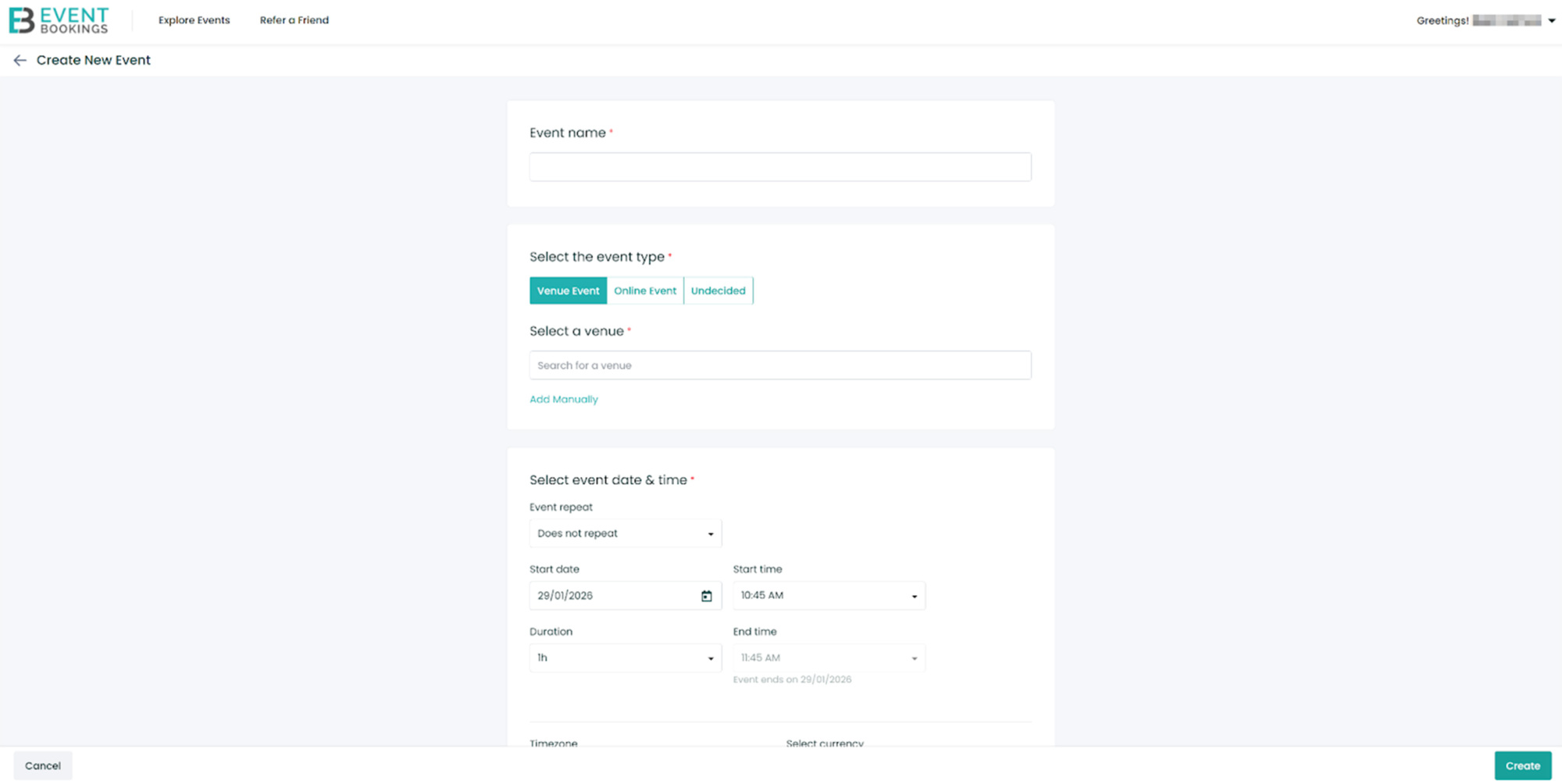Click the Search for a venue field

(779, 365)
